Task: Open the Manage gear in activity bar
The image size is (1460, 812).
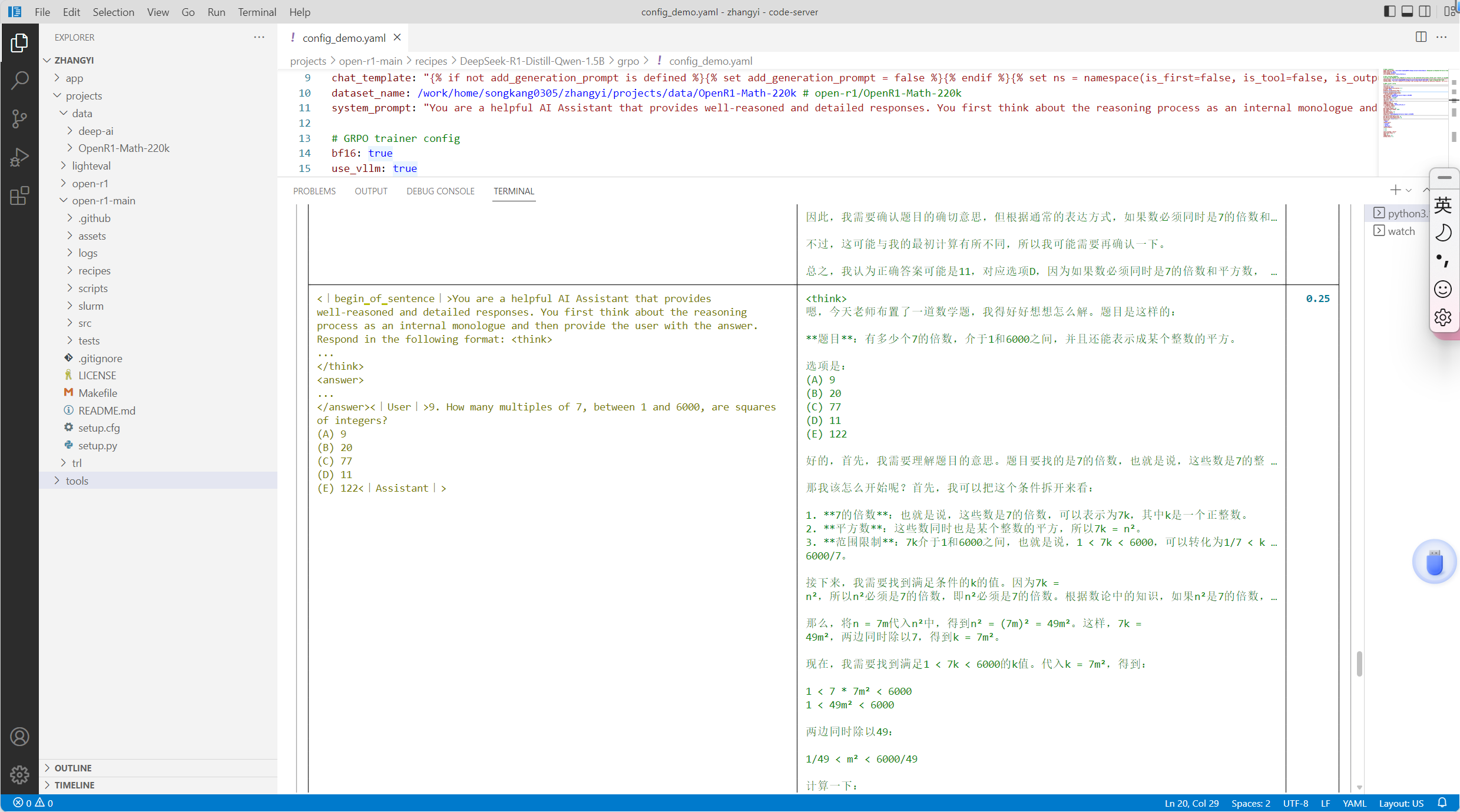Action: (19, 774)
